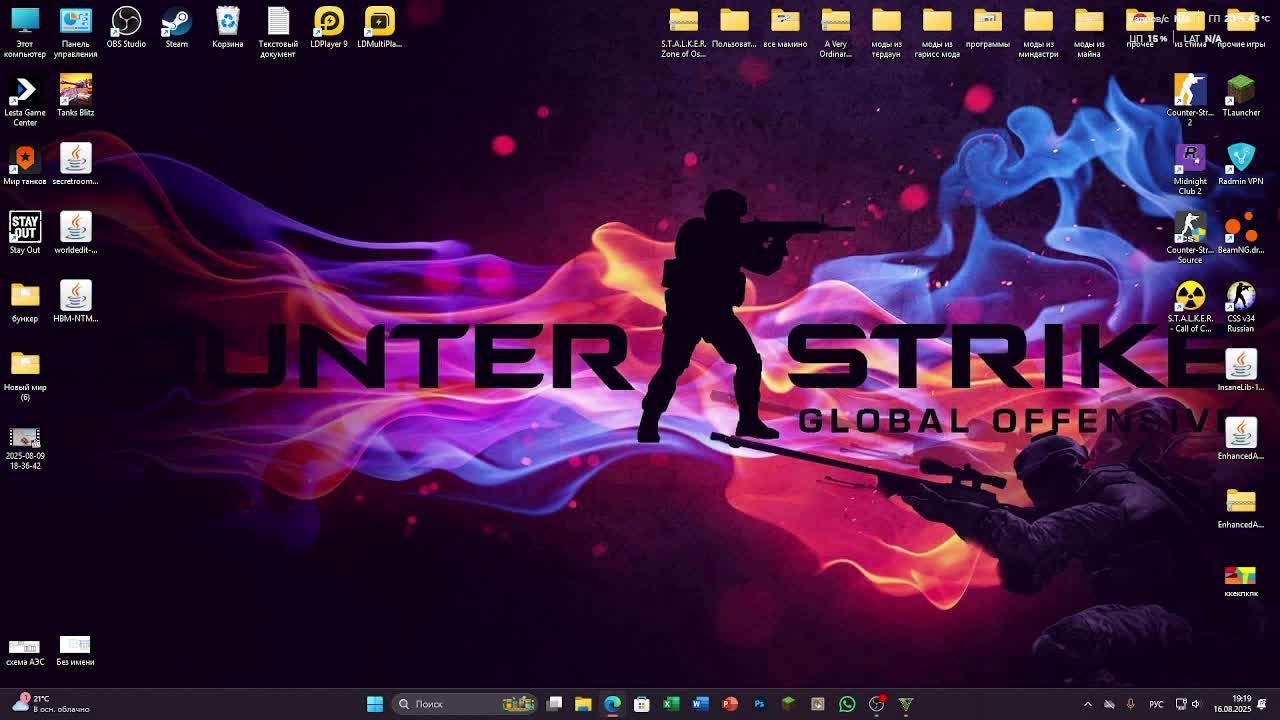Select the upper EnhancedA... Java file
1280x720 pixels.
[1241, 439]
